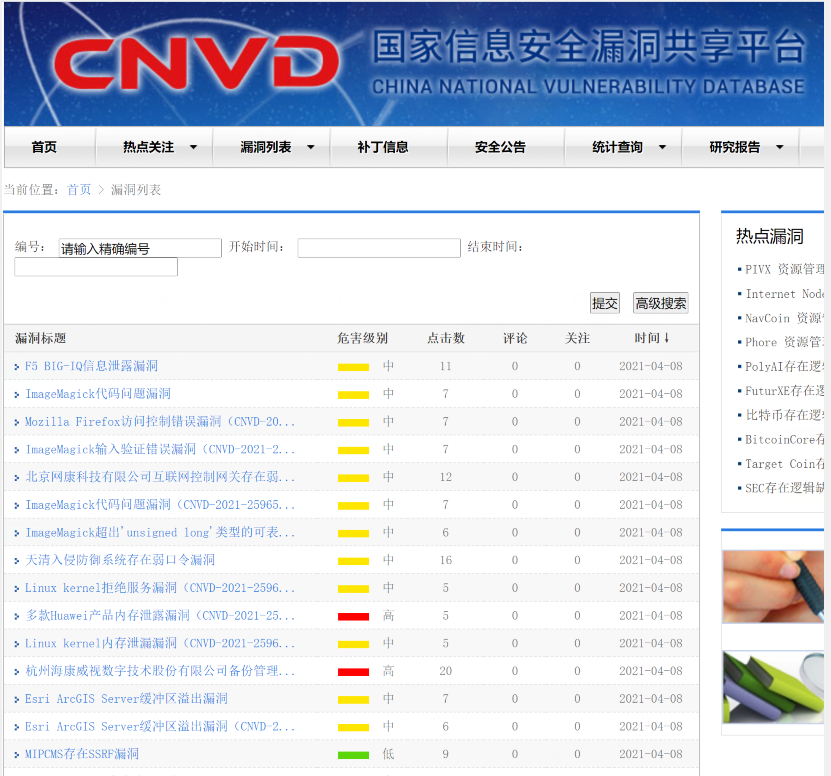The width and height of the screenshot is (831, 776).
Task: Open 天清入侵防御系统存在弱口令漏洞 entry
Action: [120, 560]
